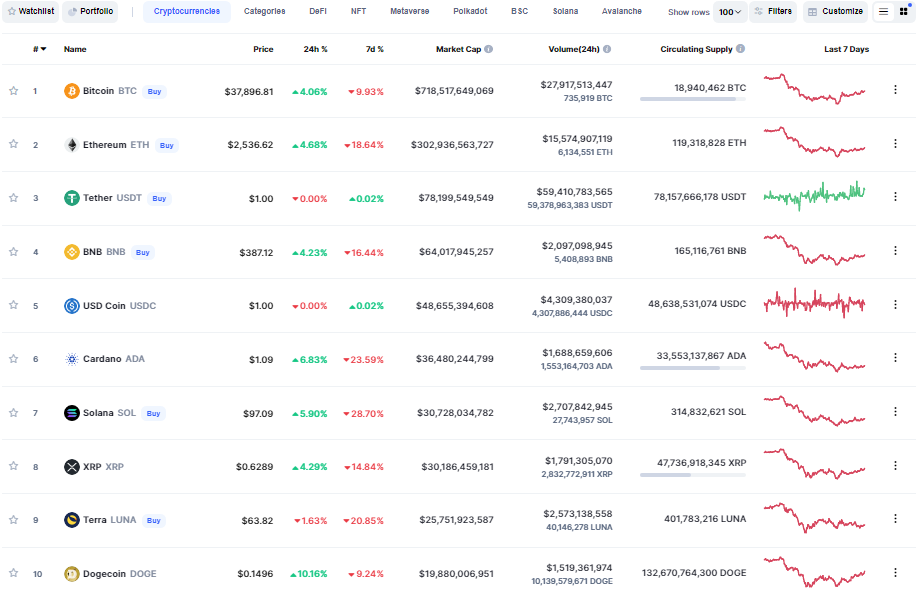The width and height of the screenshot is (917, 597).
Task: Sort table by Market Cap header
Action: [x=458, y=49]
